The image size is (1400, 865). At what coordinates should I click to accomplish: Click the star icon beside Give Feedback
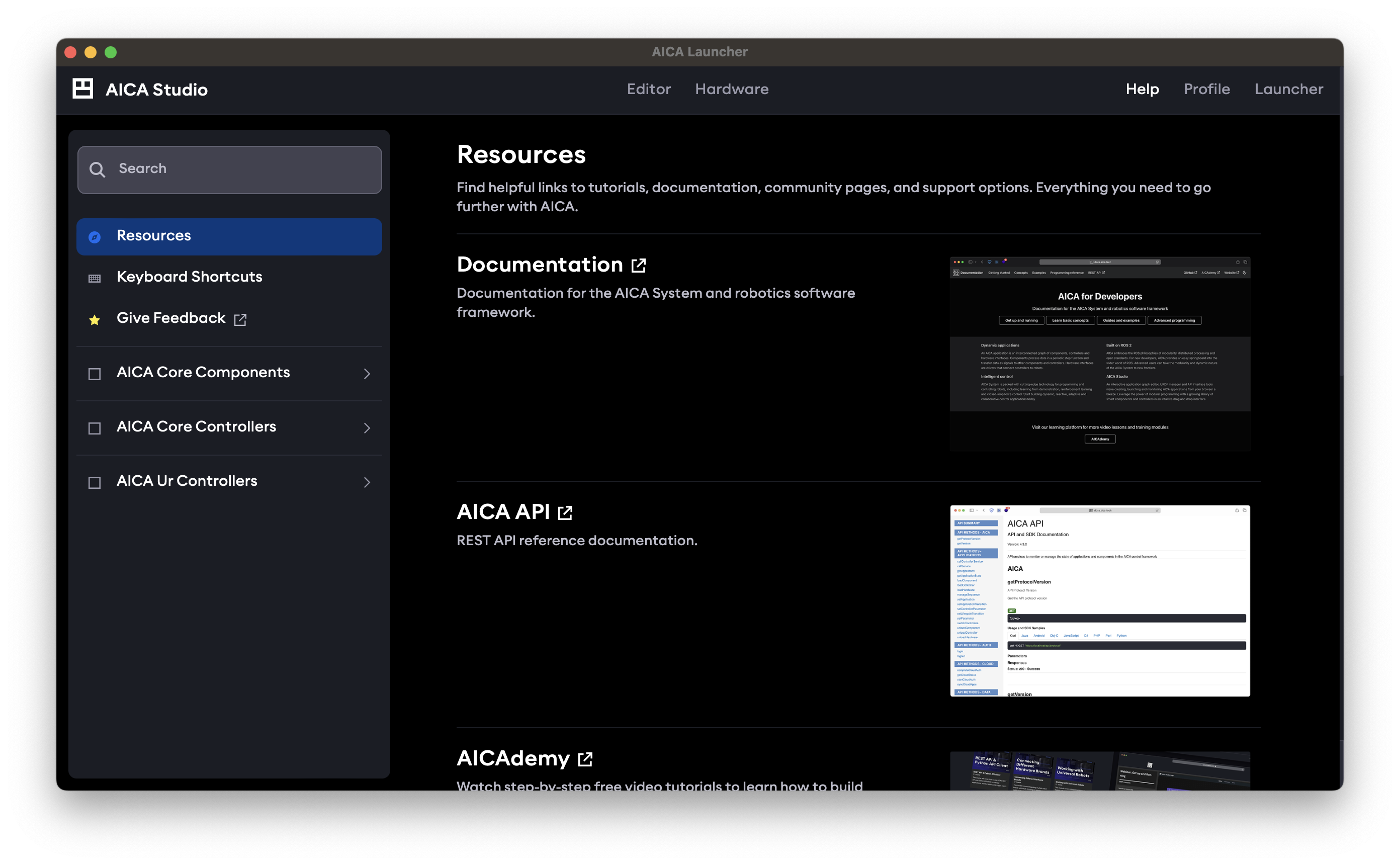[x=95, y=319]
